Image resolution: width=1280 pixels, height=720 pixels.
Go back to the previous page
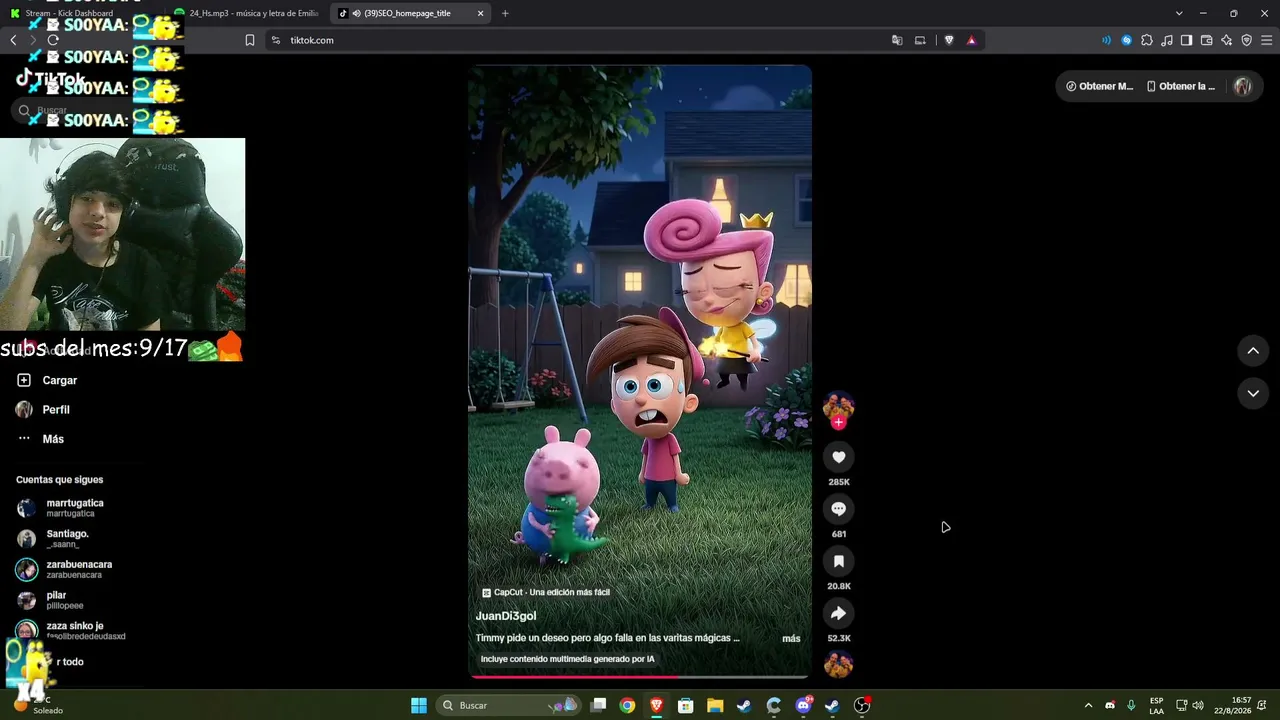point(13,40)
